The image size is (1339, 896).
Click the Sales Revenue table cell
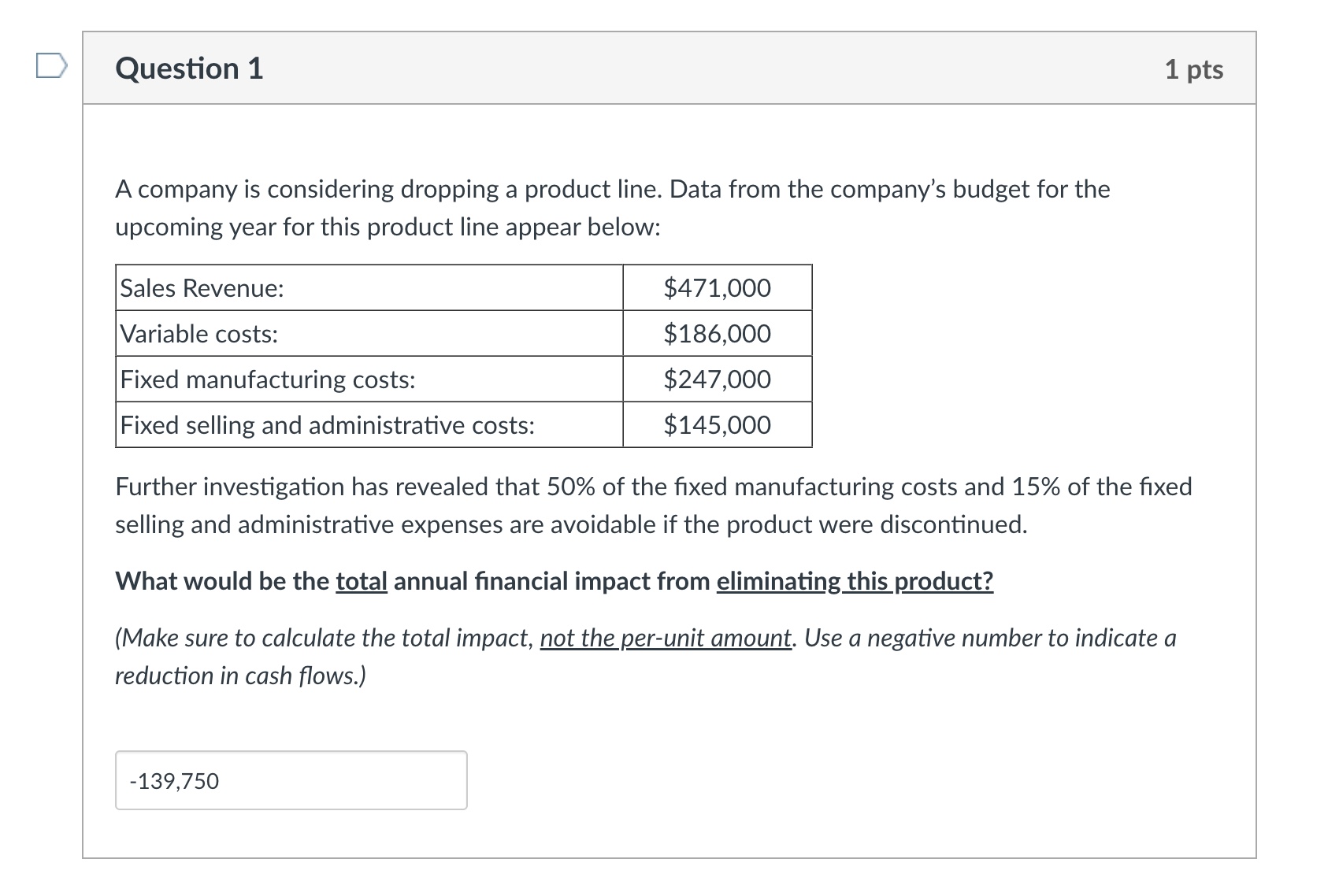pos(201,288)
